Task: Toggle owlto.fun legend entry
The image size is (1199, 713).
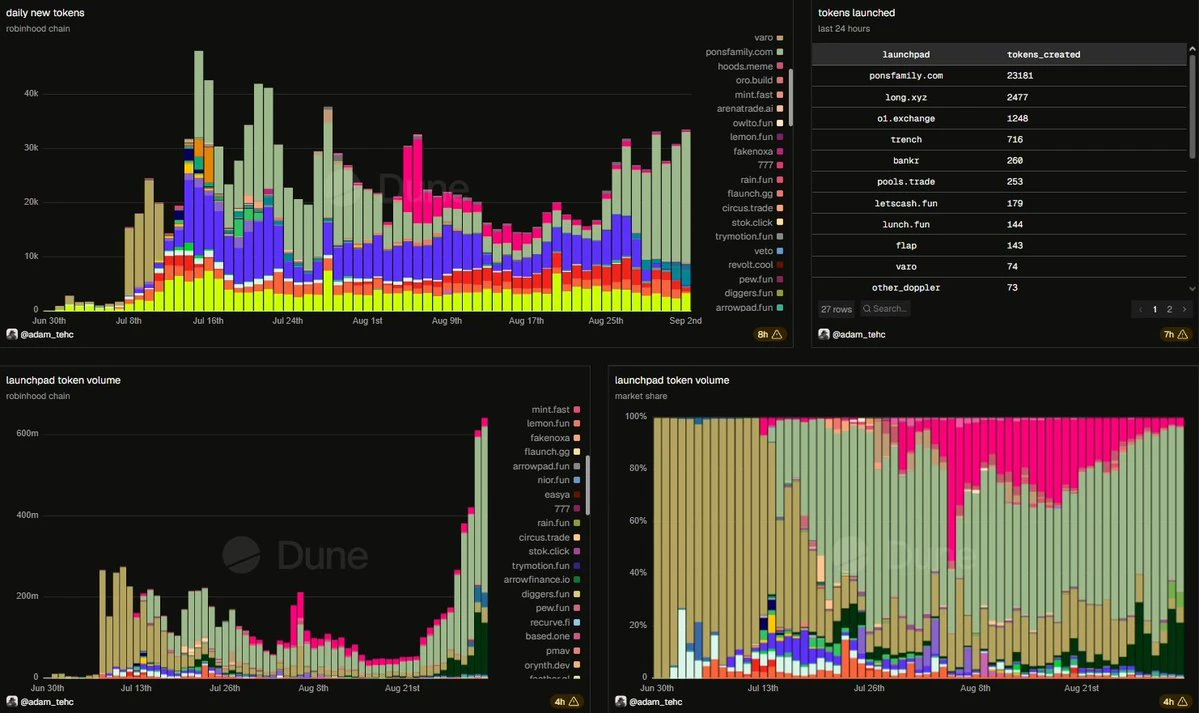Action: click(x=758, y=123)
